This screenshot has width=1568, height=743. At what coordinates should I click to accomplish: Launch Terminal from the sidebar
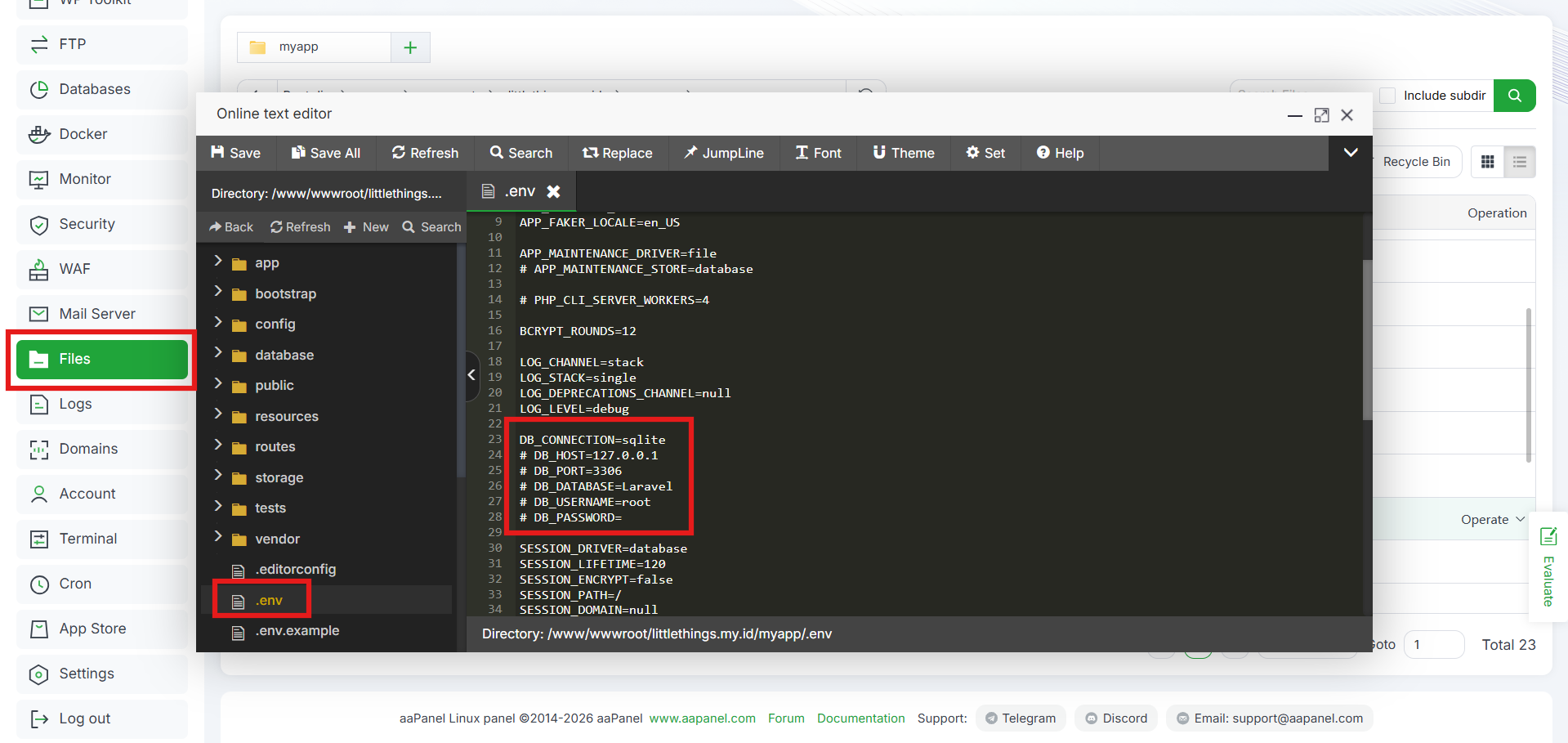(101, 539)
